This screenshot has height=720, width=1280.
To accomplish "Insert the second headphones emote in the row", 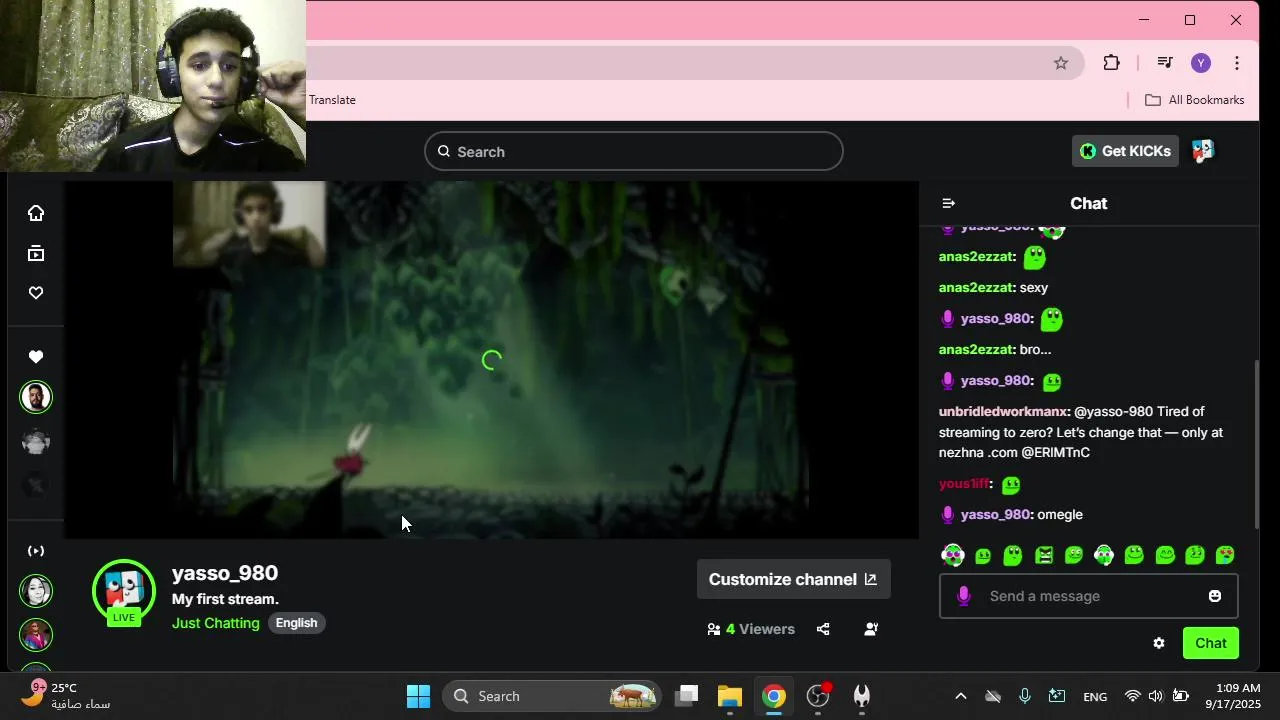I will tap(1104, 555).
